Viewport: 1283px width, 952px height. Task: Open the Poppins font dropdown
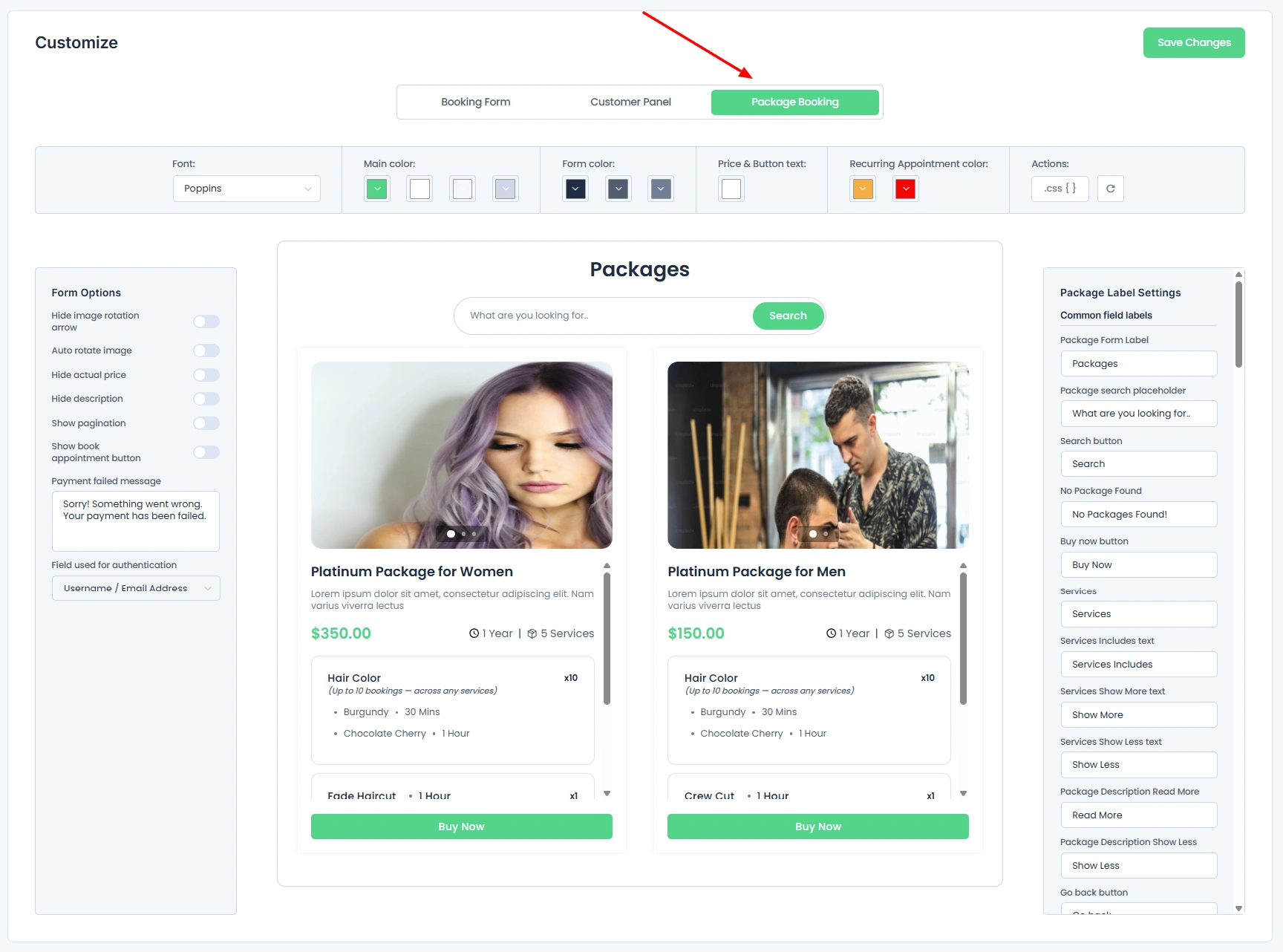(247, 189)
